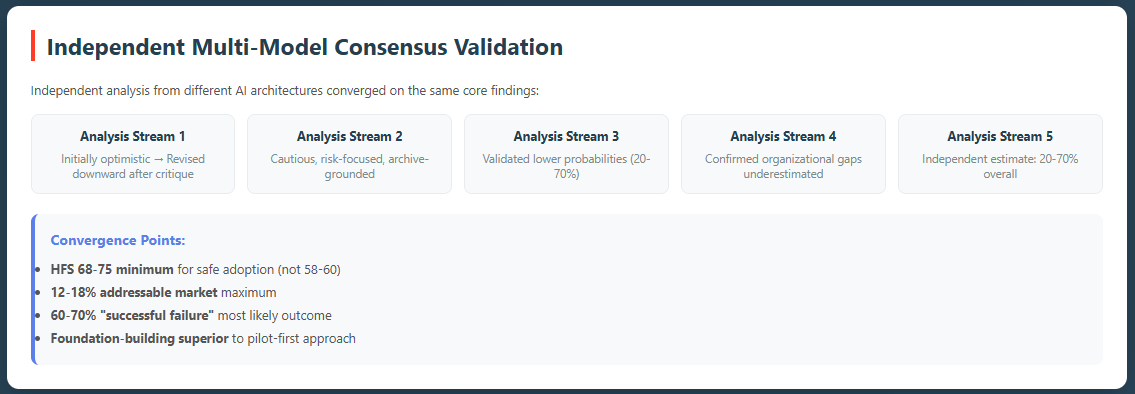
Task: Click the Convergence Points heading
Action: coord(118,240)
